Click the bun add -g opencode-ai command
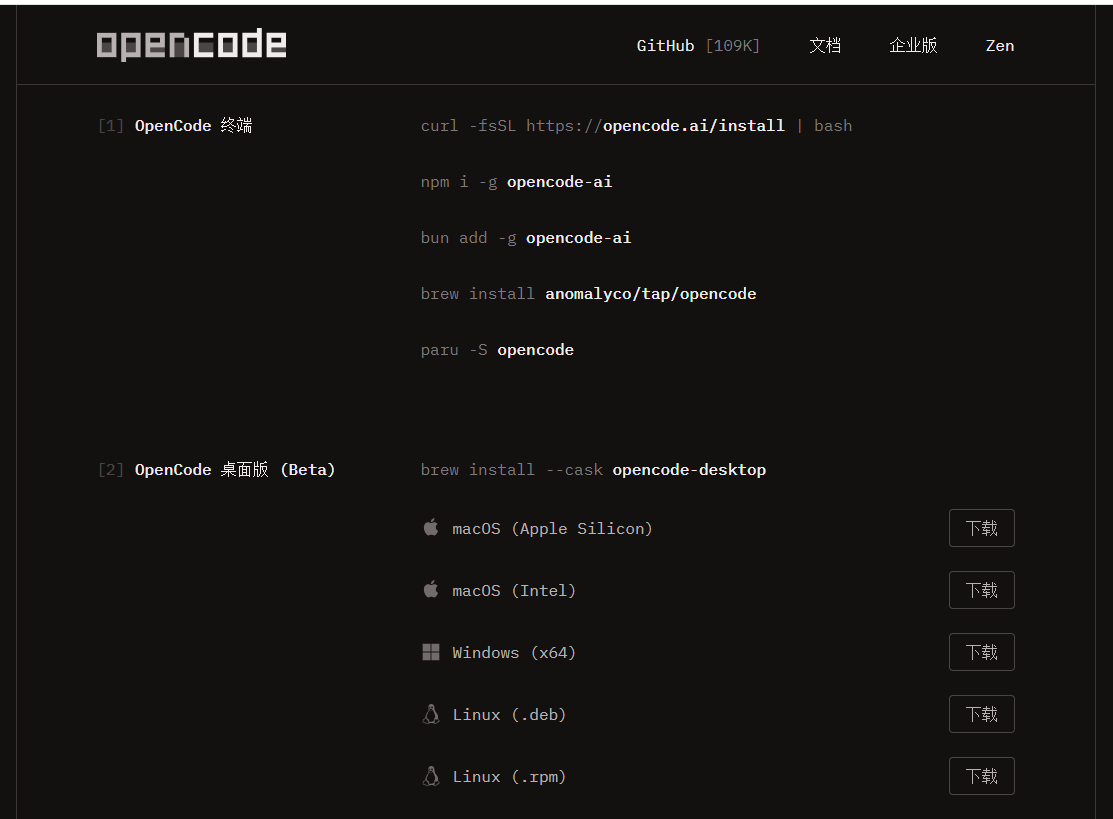1113x819 pixels. pyautogui.click(x=526, y=238)
